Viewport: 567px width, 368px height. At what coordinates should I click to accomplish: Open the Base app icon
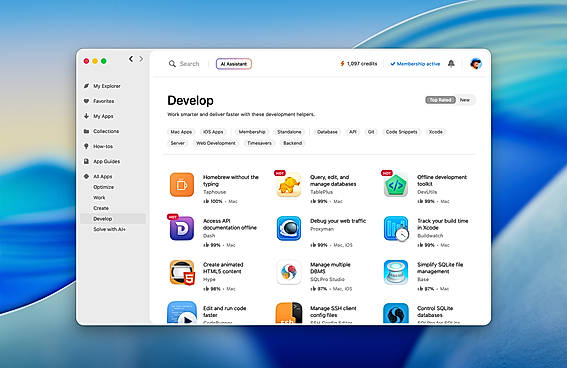tap(396, 272)
